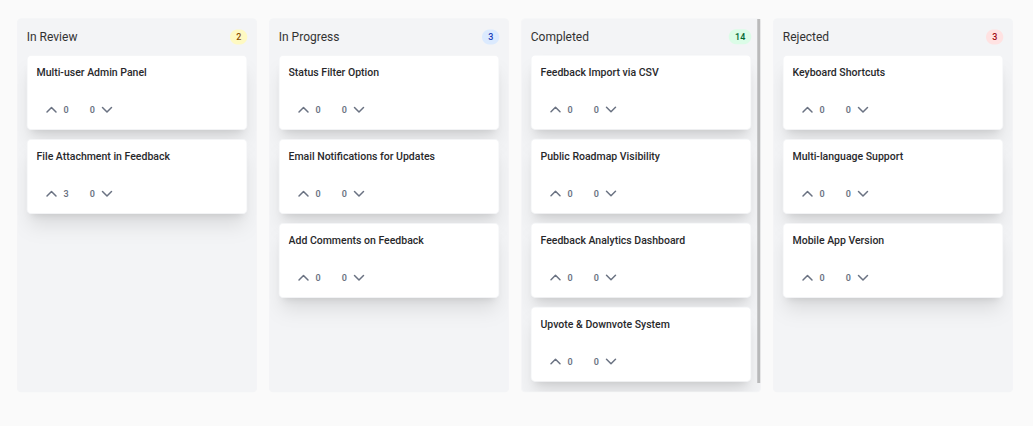Upvote the Multi-user Admin Panel card
Image resolution: width=1033 pixels, height=426 pixels.
[52, 110]
